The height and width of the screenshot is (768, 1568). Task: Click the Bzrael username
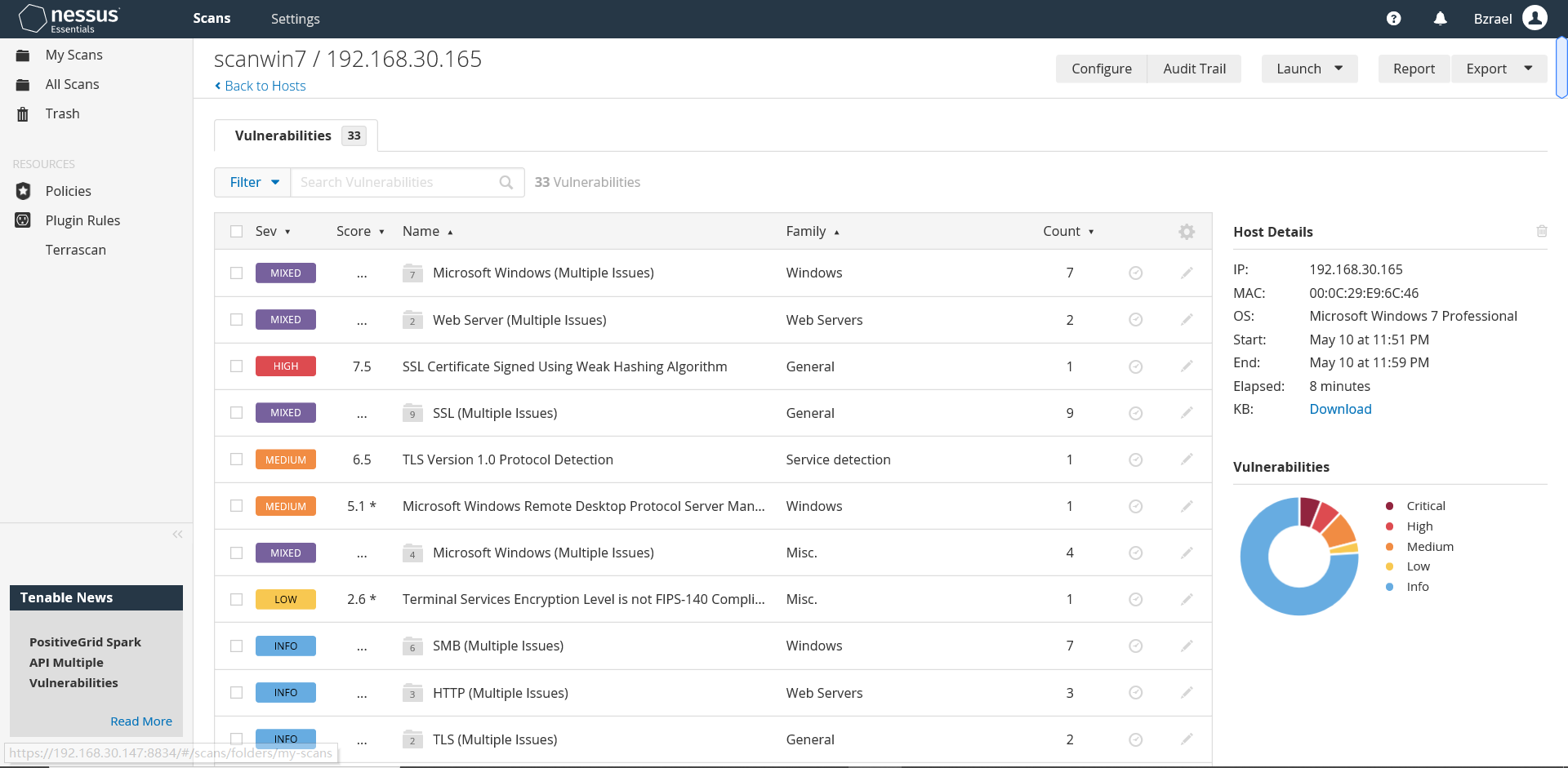coord(1492,19)
